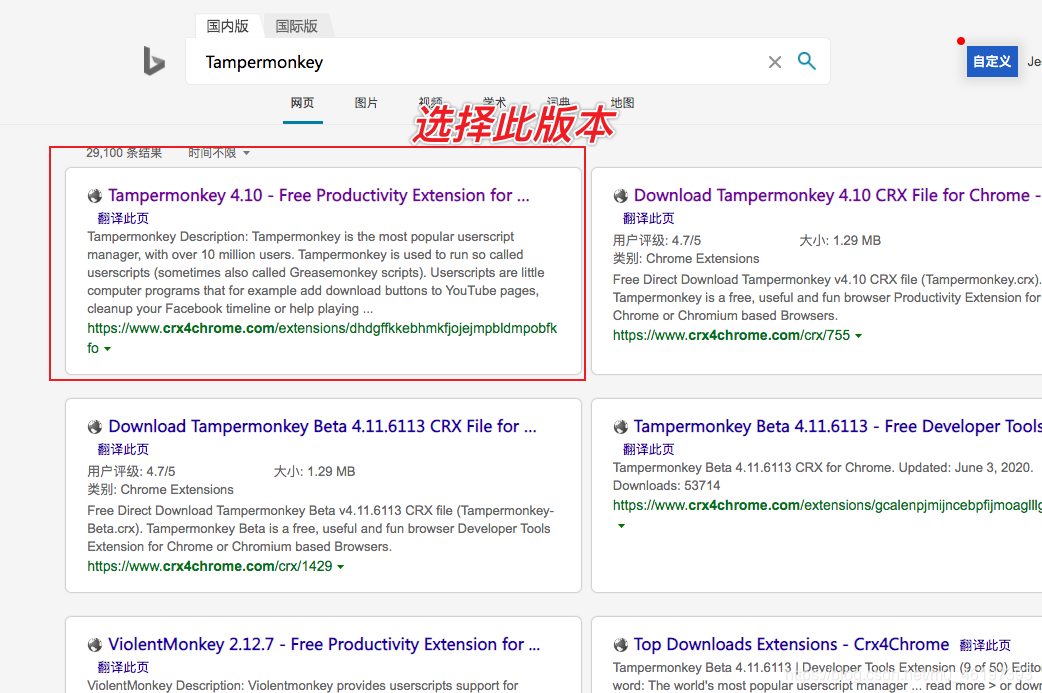Click the Bing logo icon
1042x693 pixels.
click(x=154, y=60)
